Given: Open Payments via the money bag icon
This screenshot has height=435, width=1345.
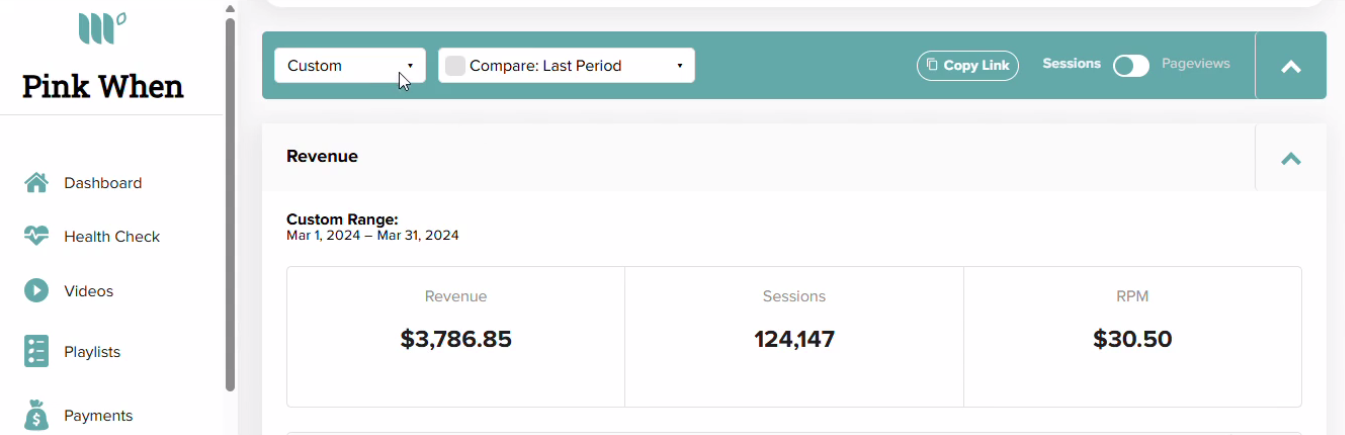Looking at the screenshot, I should 36,415.
